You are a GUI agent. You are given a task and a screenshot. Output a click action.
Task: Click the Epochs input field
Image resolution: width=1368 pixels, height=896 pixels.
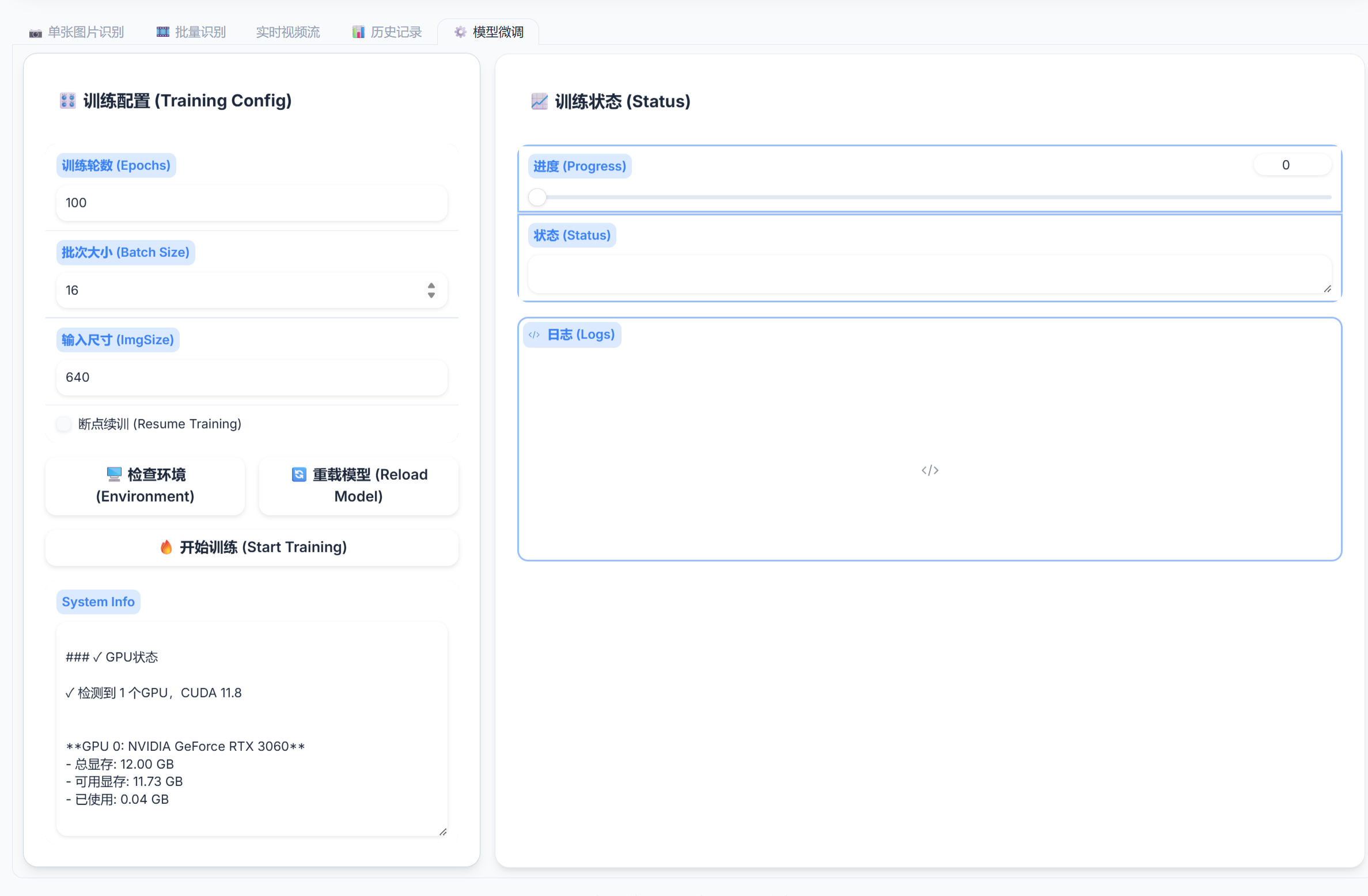[x=252, y=203]
